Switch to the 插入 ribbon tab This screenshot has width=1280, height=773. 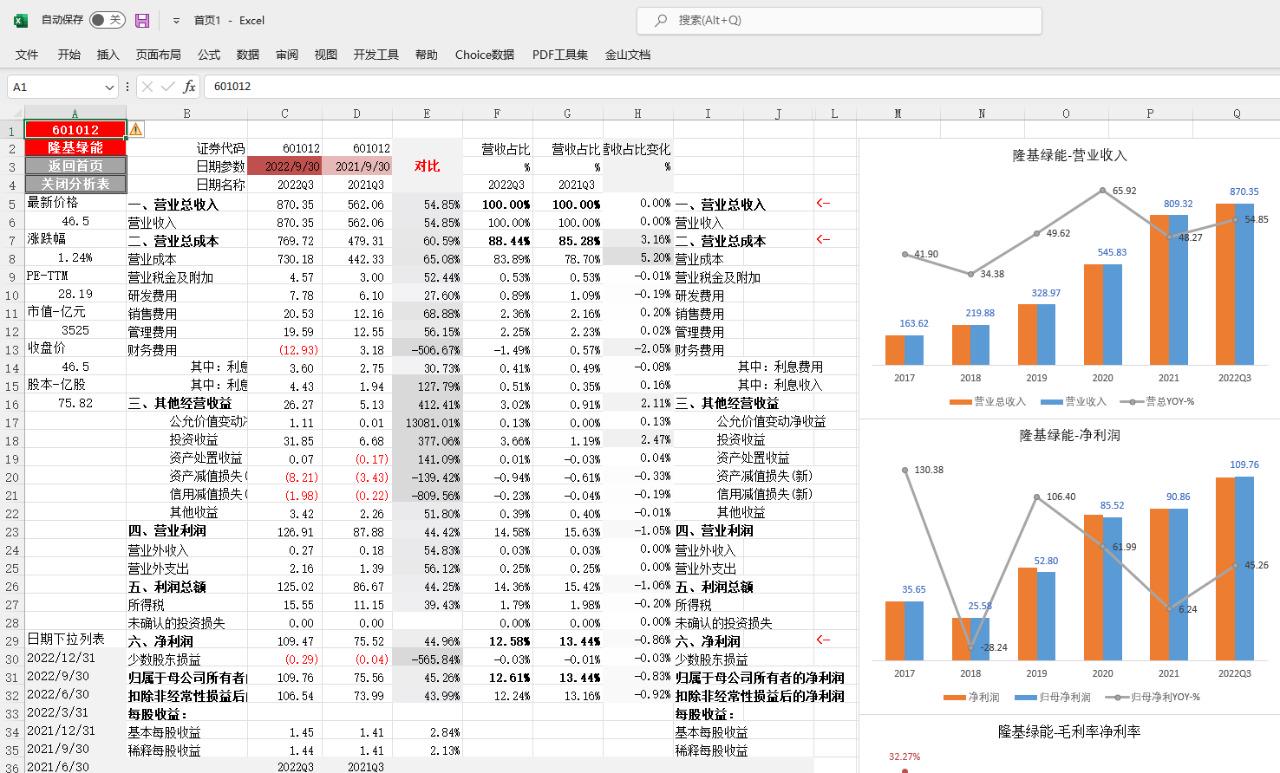tap(108, 55)
